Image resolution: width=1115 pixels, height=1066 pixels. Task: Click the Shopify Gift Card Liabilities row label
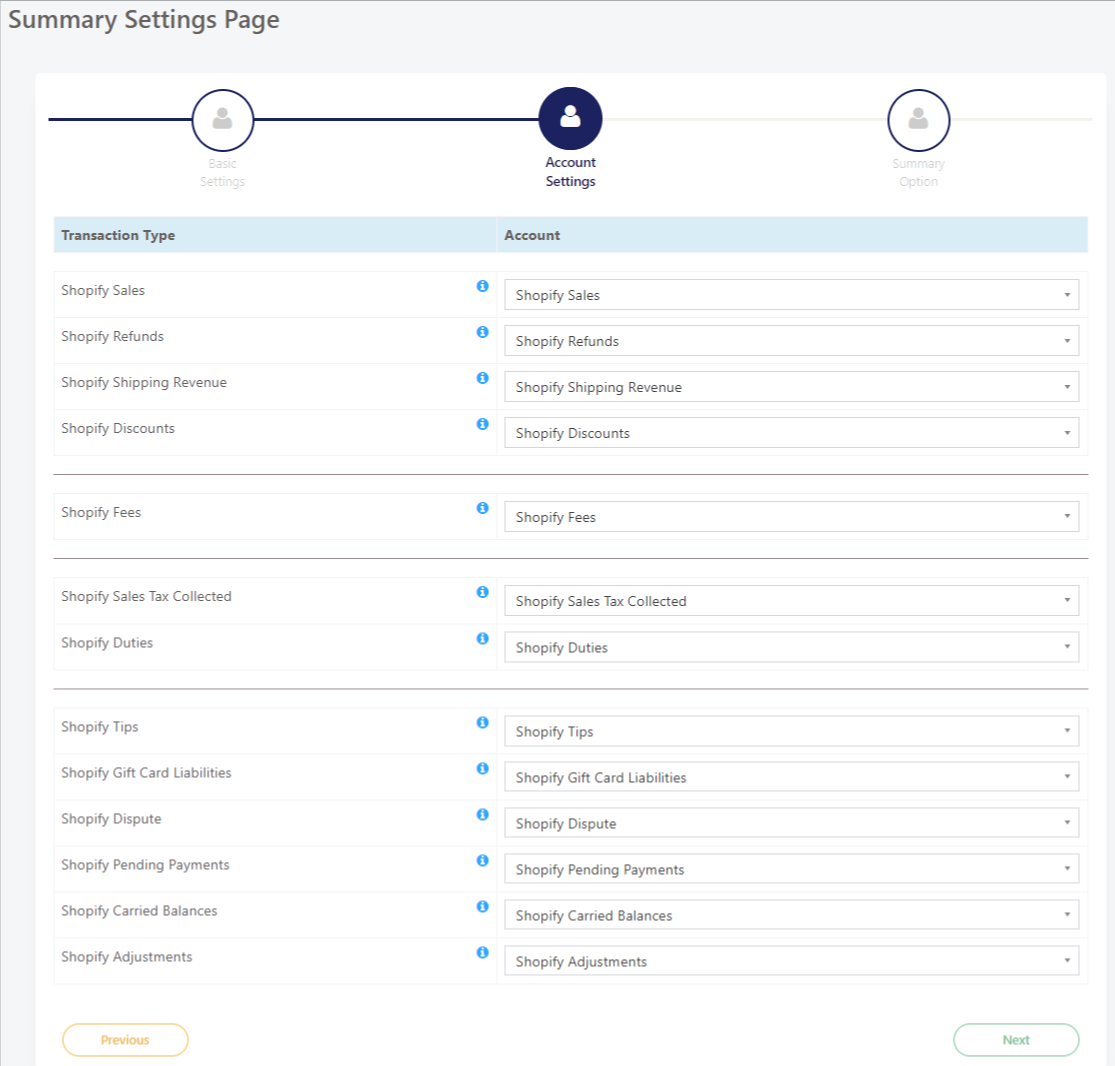tap(146, 773)
